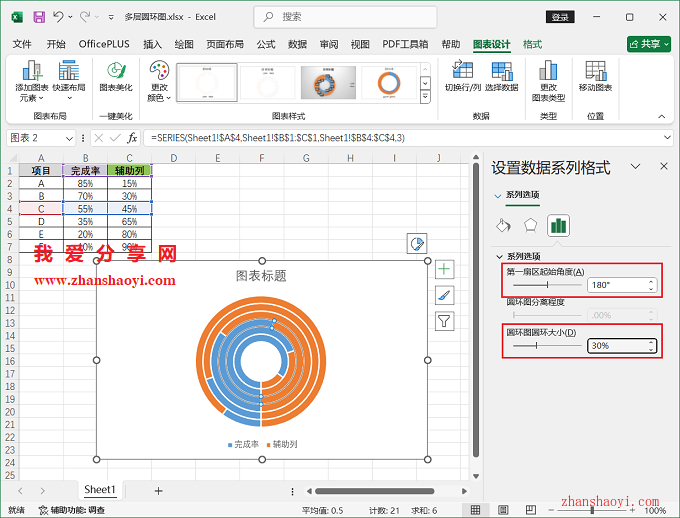This screenshot has width=680, height=518.
Task: Collapse the 系列选项 section in format pane
Action: [x=500, y=256]
